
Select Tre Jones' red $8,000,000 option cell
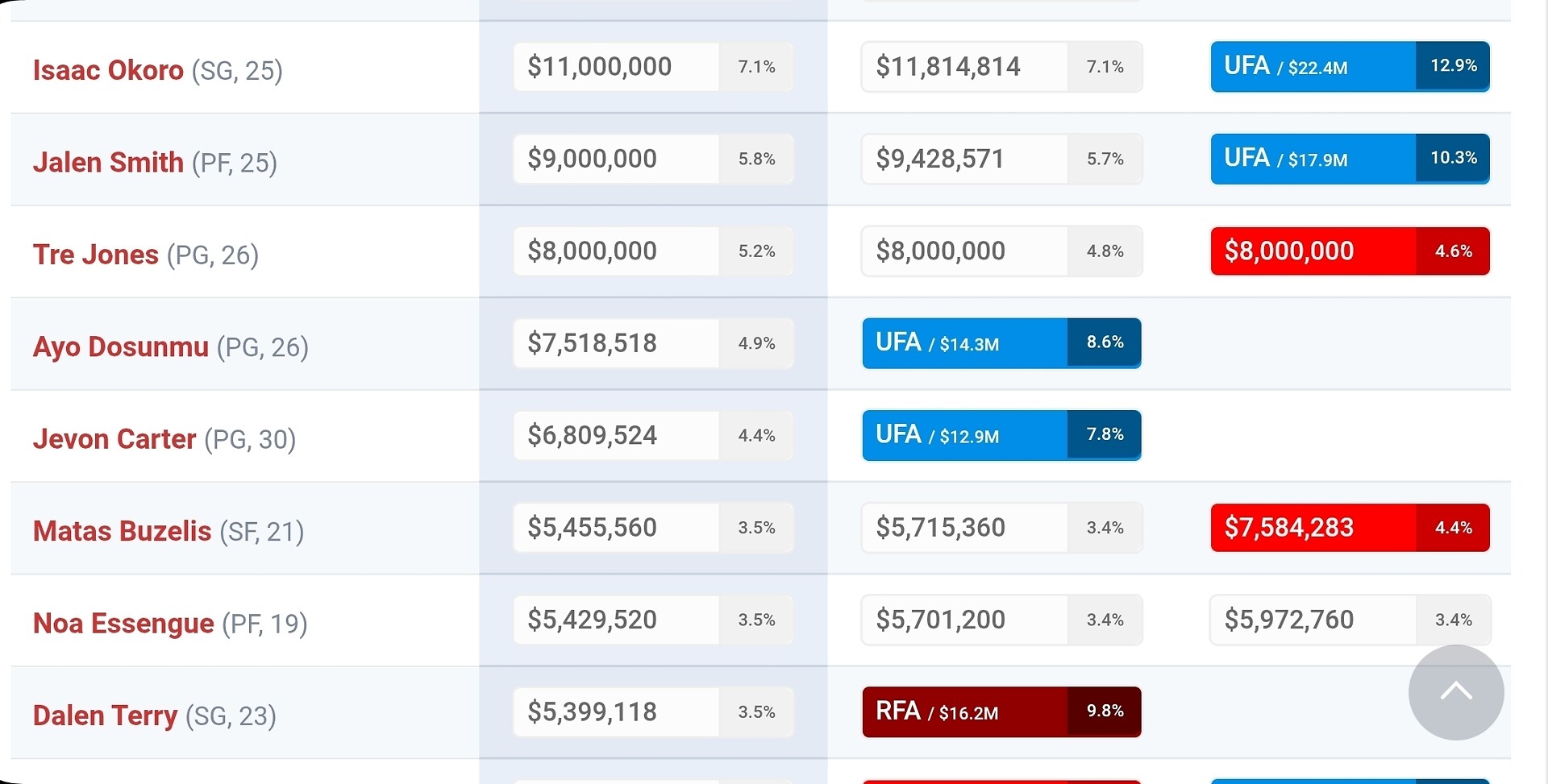tap(1349, 251)
